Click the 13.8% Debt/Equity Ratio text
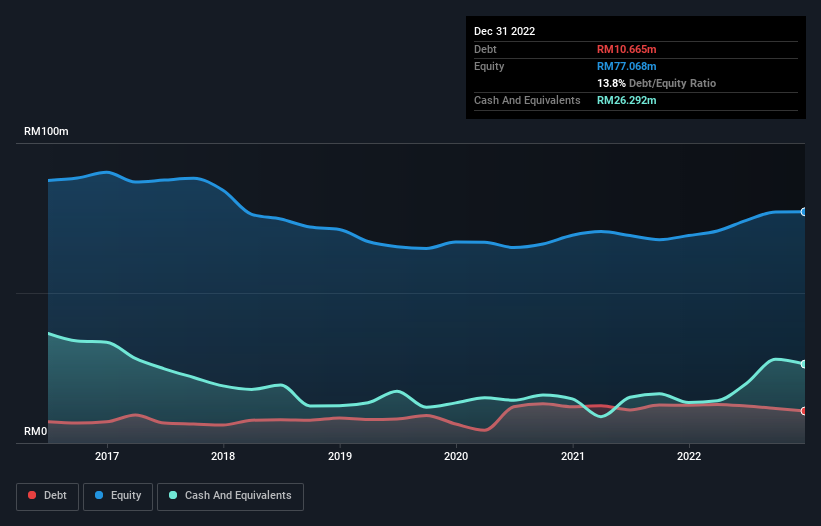The width and height of the screenshot is (821, 526). coord(656,83)
